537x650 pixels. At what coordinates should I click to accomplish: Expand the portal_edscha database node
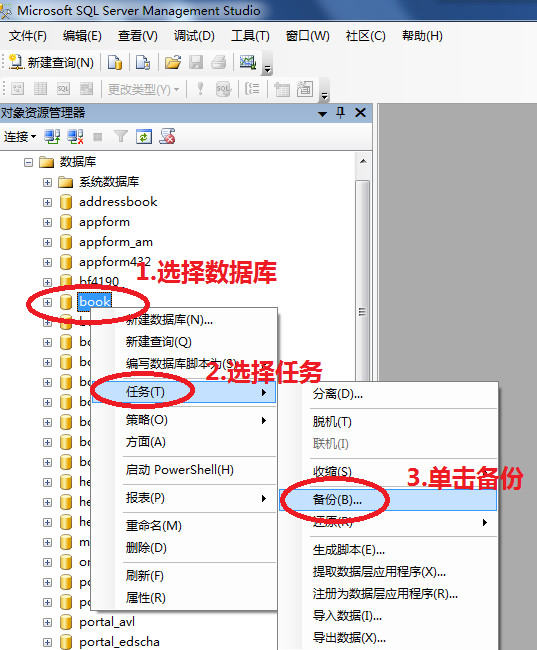[x=47, y=642]
